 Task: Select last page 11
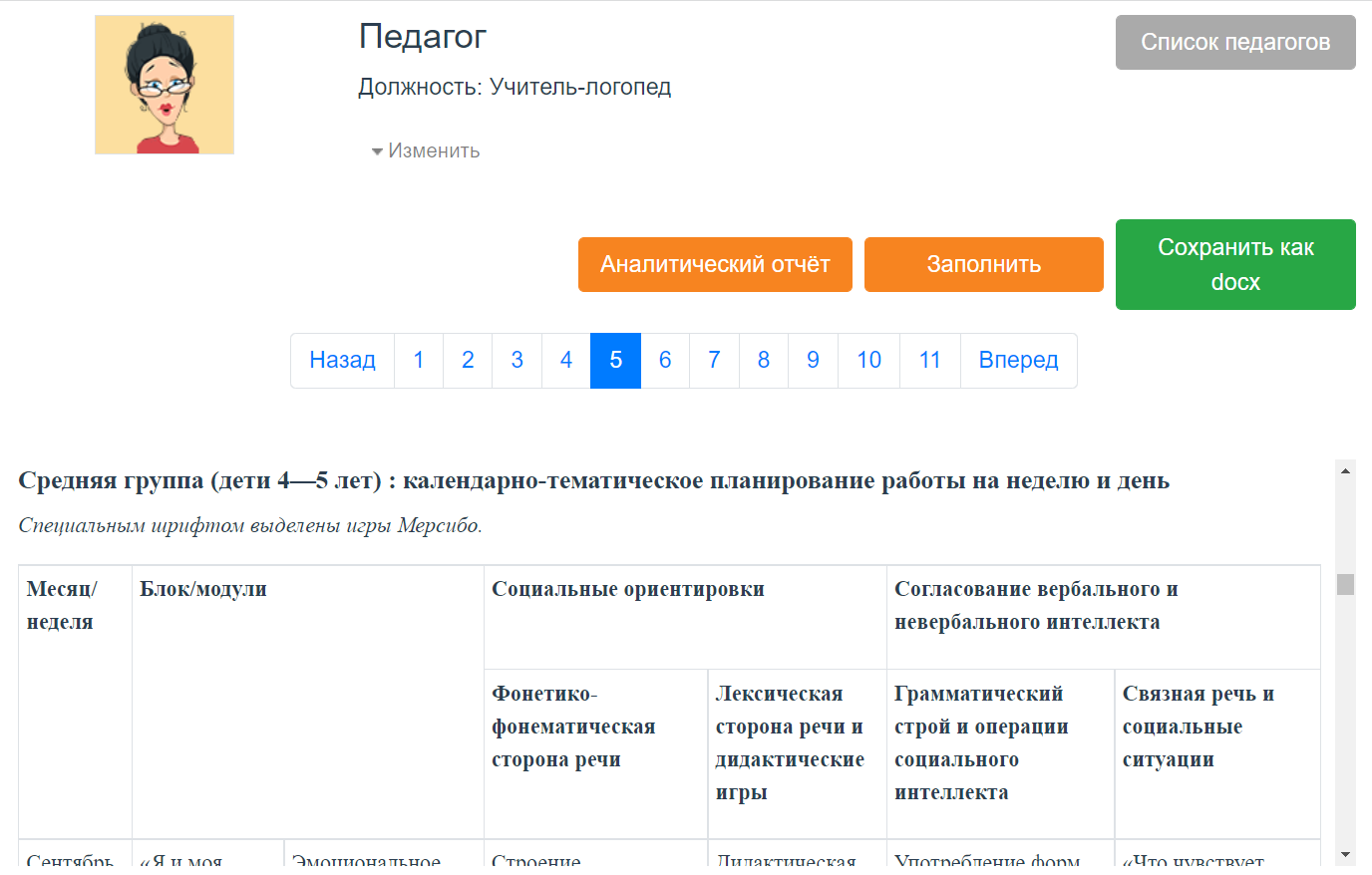click(x=929, y=360)
